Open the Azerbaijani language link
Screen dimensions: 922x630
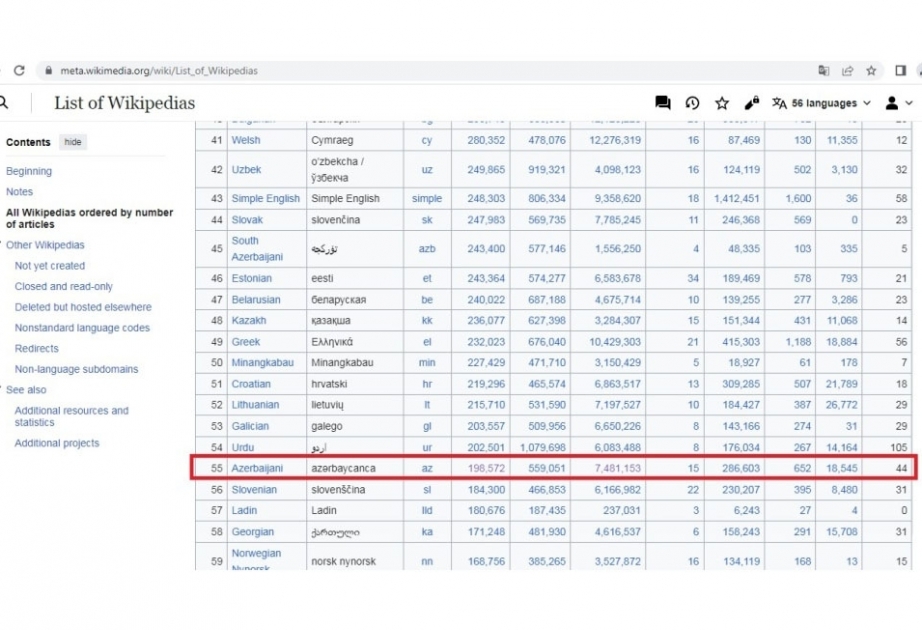pyautogui.click(x=257, y=468)
